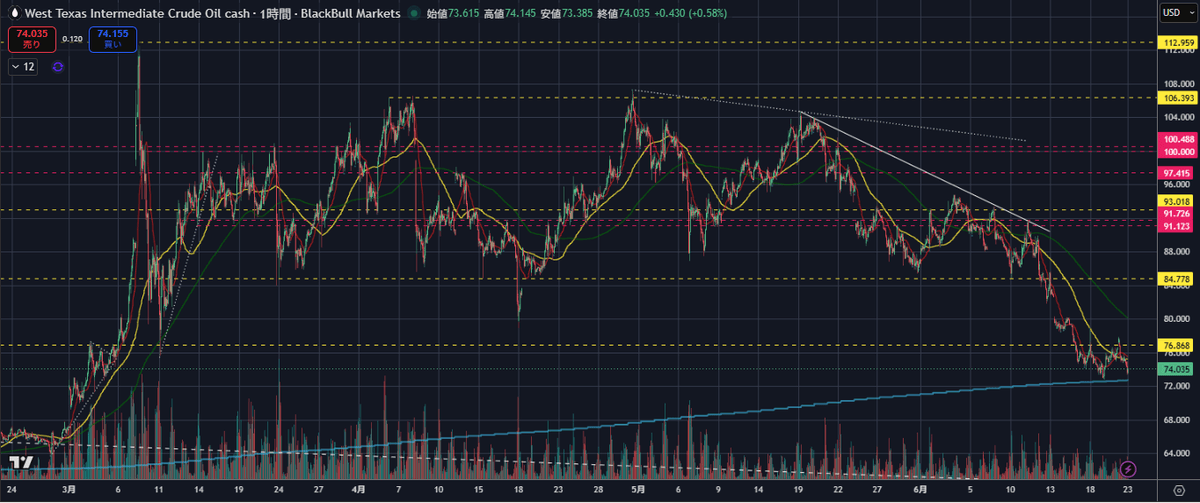Click the 64.000 price scale label
This screenshot has height=503, width=1200.
coord(1175,453)
